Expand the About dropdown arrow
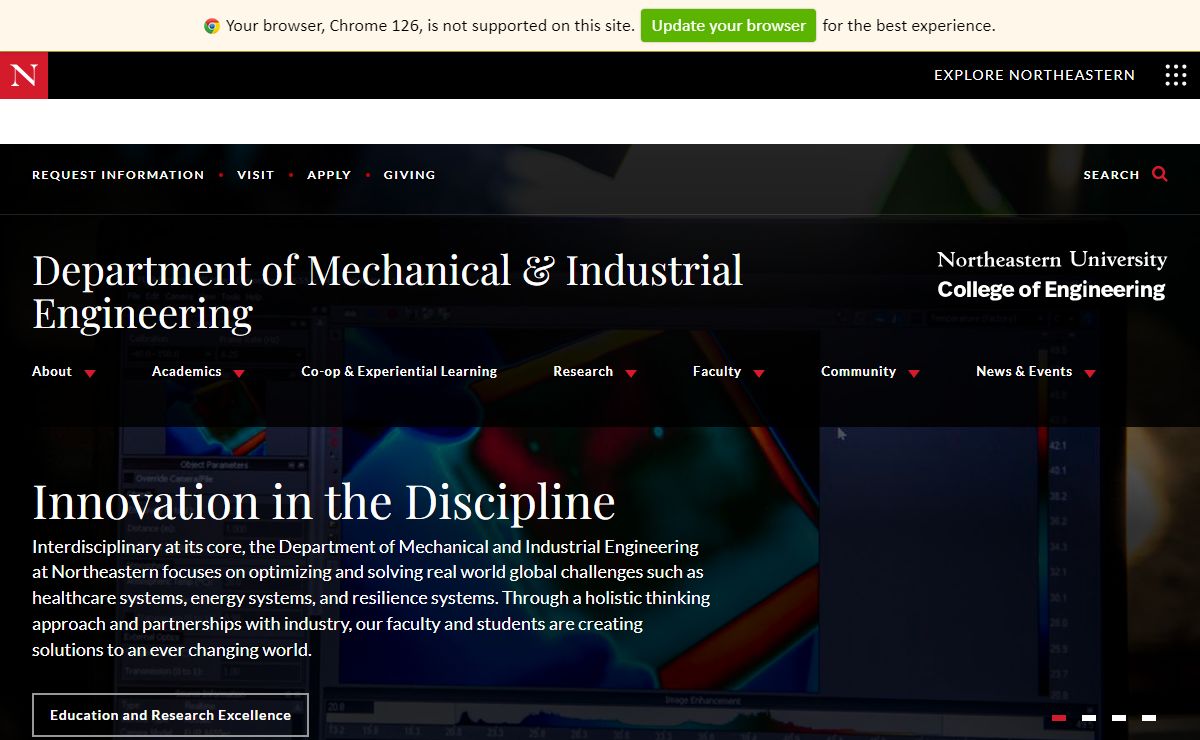The height and width of the screenshot is (740, 1200). click(x=90, y=373)
